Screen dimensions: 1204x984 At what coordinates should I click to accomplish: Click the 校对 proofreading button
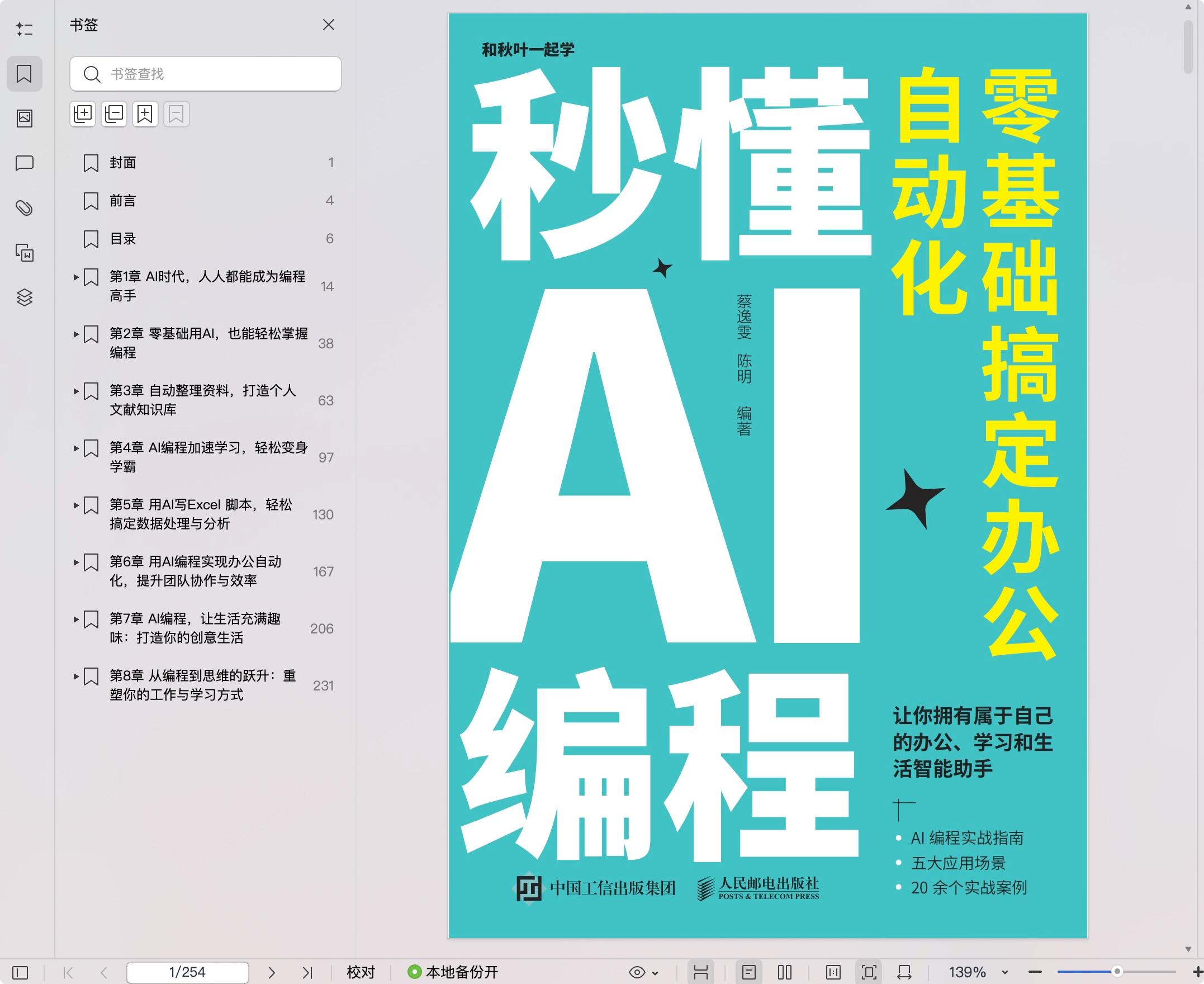[x=361, y=972]
